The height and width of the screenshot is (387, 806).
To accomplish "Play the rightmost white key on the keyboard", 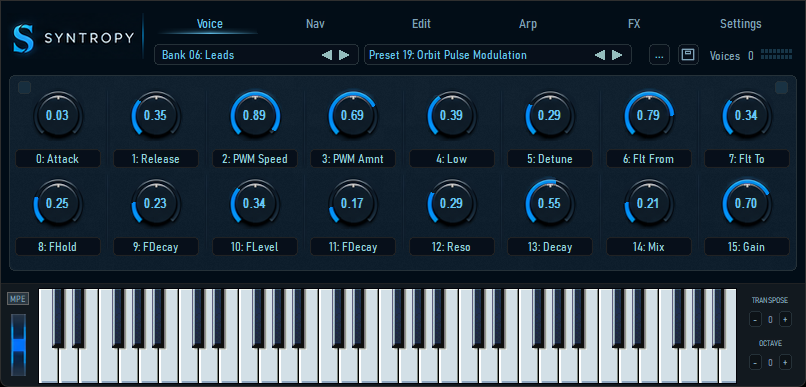I will pyautogui.click(x=727, y=366).
